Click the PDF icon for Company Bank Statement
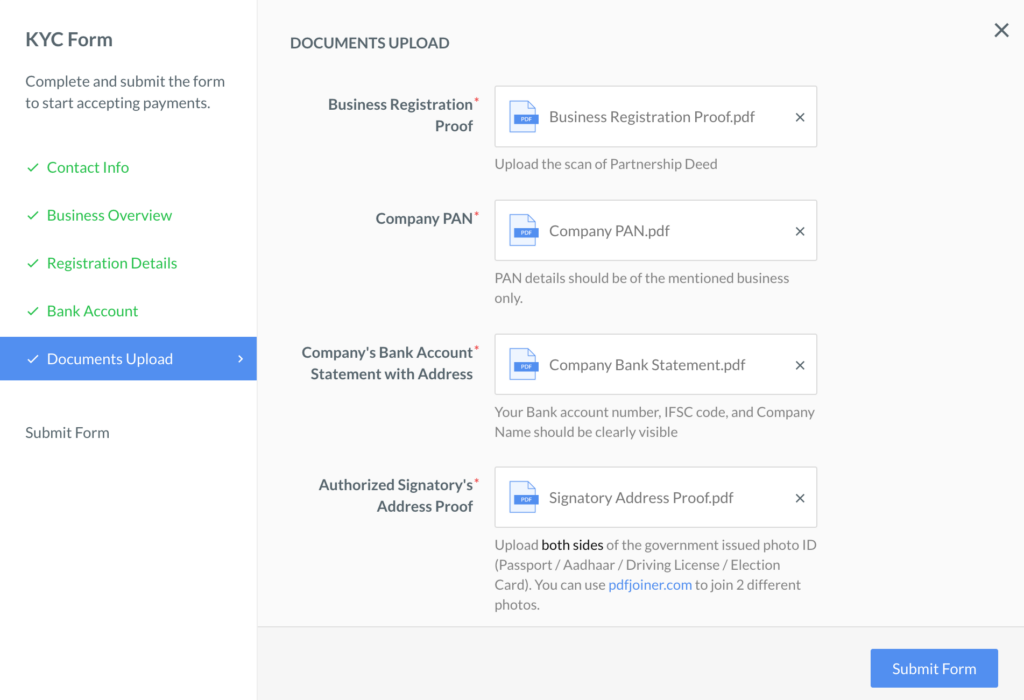Image resolution: width=1024 pixels, height=700 pixels. coord(523,364)
